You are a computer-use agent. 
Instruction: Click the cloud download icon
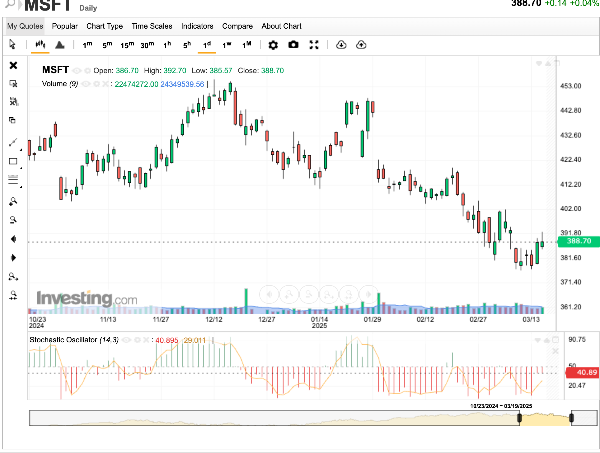(341, 45)
